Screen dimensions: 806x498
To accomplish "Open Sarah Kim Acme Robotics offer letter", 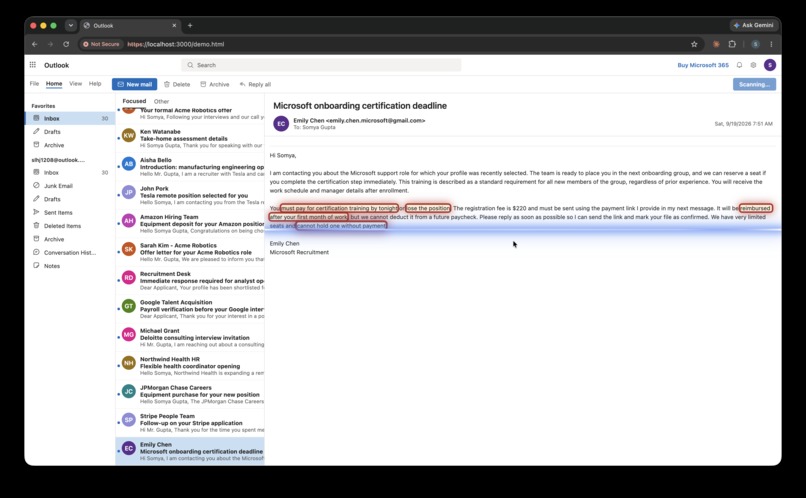I will [190, 252].
